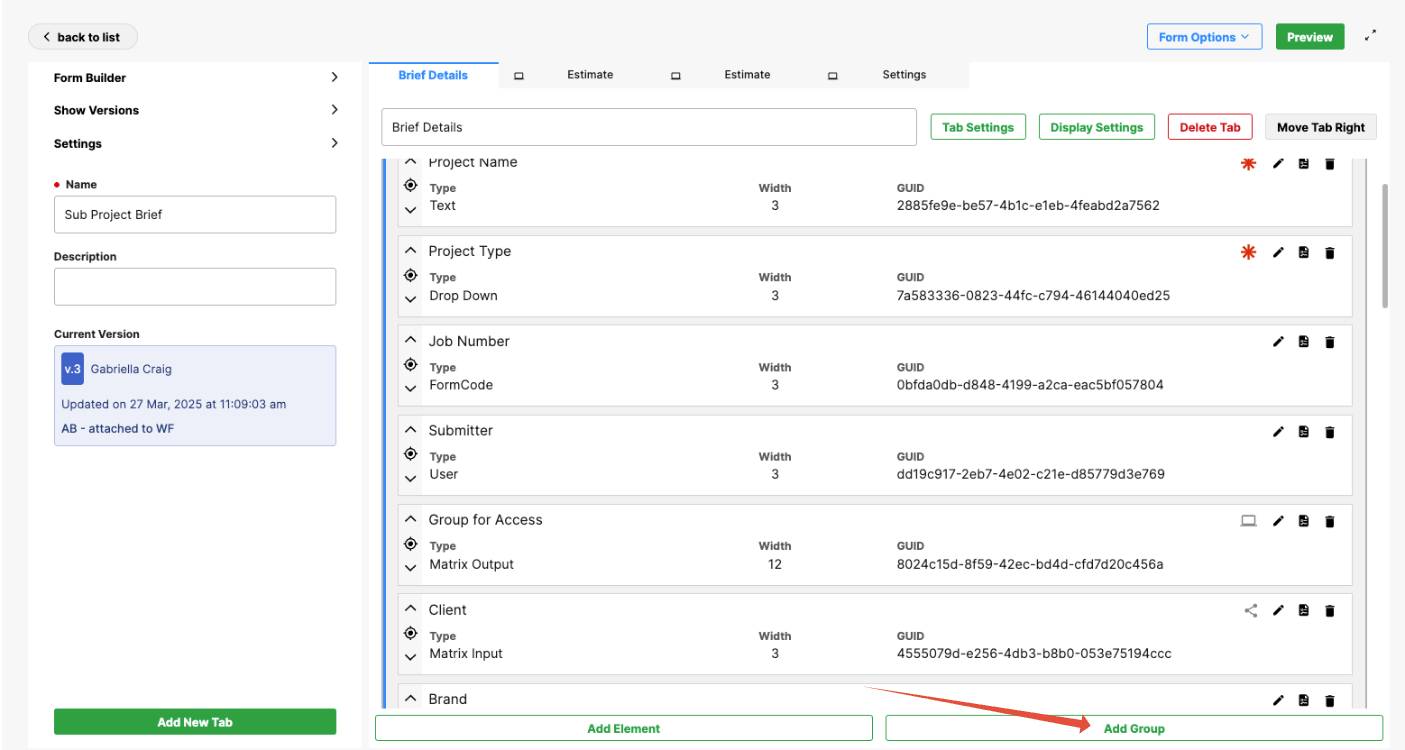The image size is (1405, 750).
Task: Click the down arrow on Job Number row
Action: [x=410, y=389]
